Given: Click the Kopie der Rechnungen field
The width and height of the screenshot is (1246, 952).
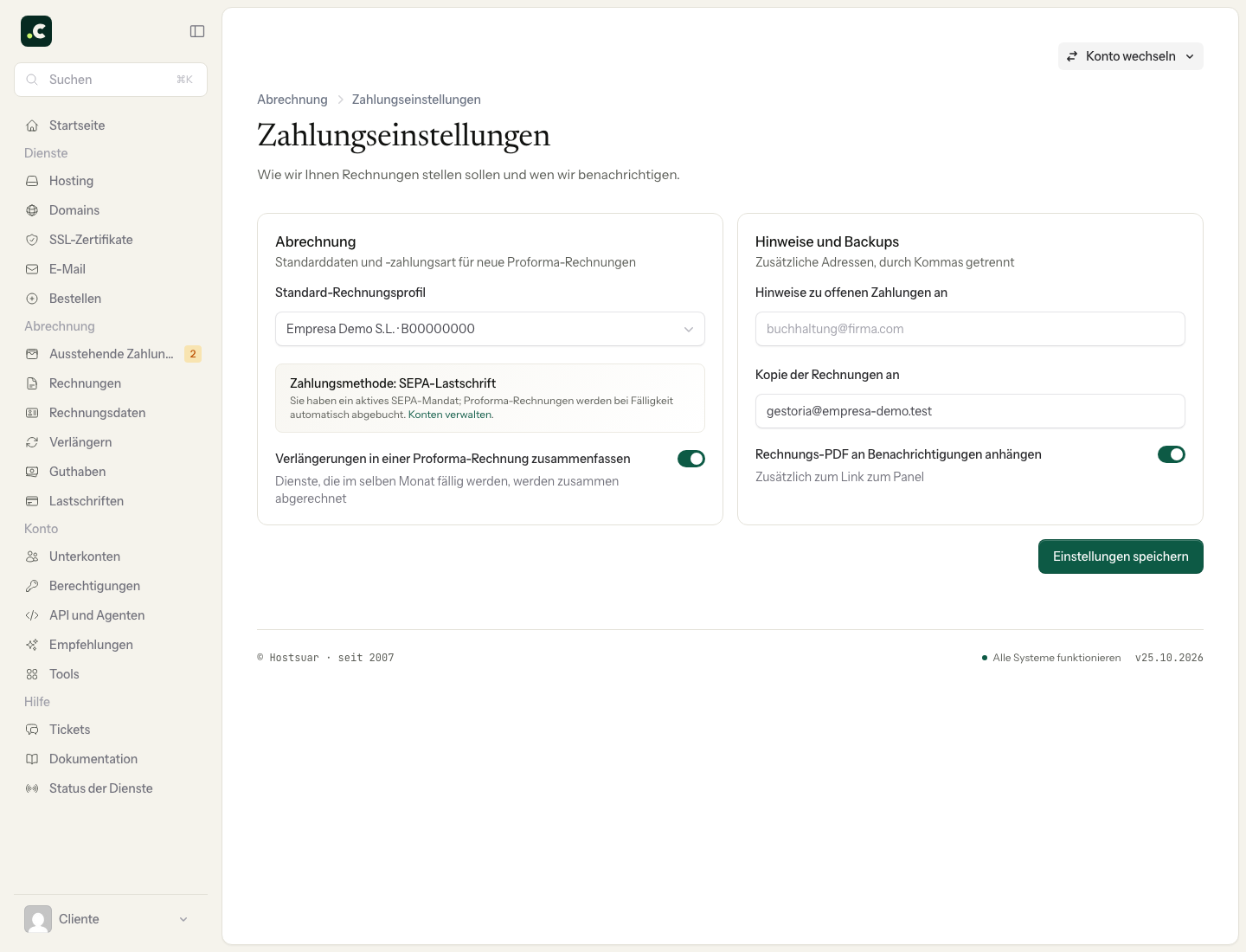Looking at the screenshot, I should (x=970, y=411).
